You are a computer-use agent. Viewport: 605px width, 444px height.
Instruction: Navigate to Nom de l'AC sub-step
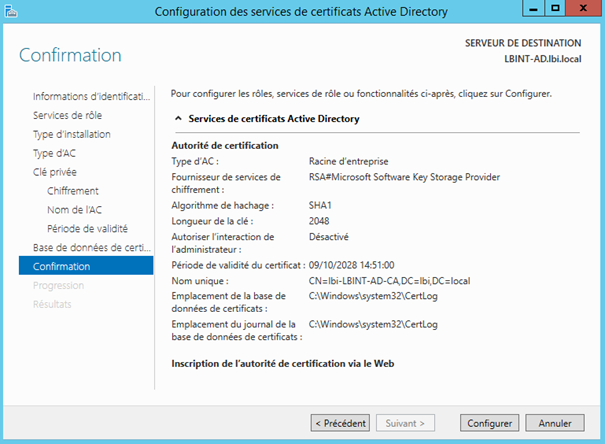point(74,210)
